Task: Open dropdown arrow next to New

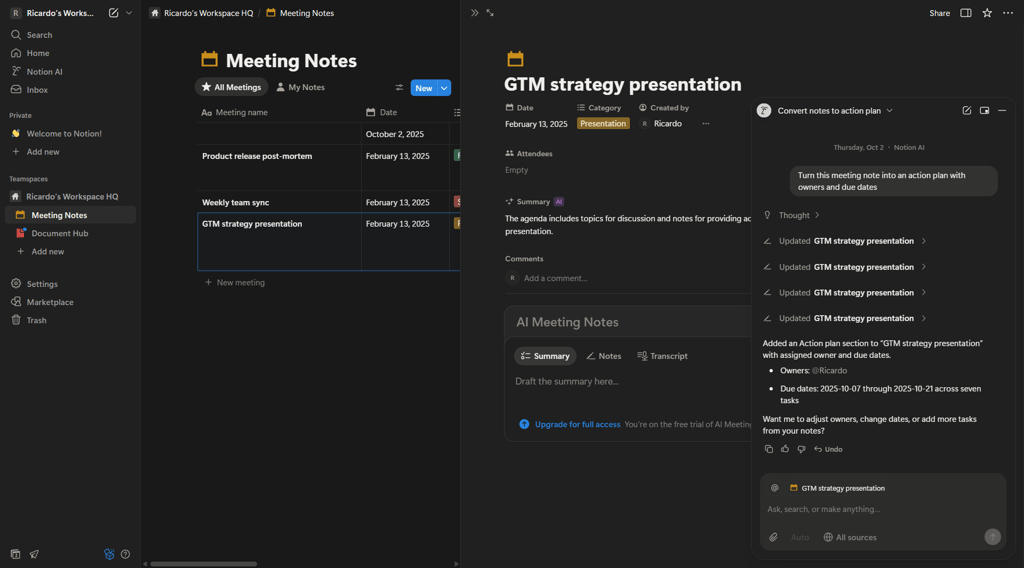Action: tap(444, 88)
